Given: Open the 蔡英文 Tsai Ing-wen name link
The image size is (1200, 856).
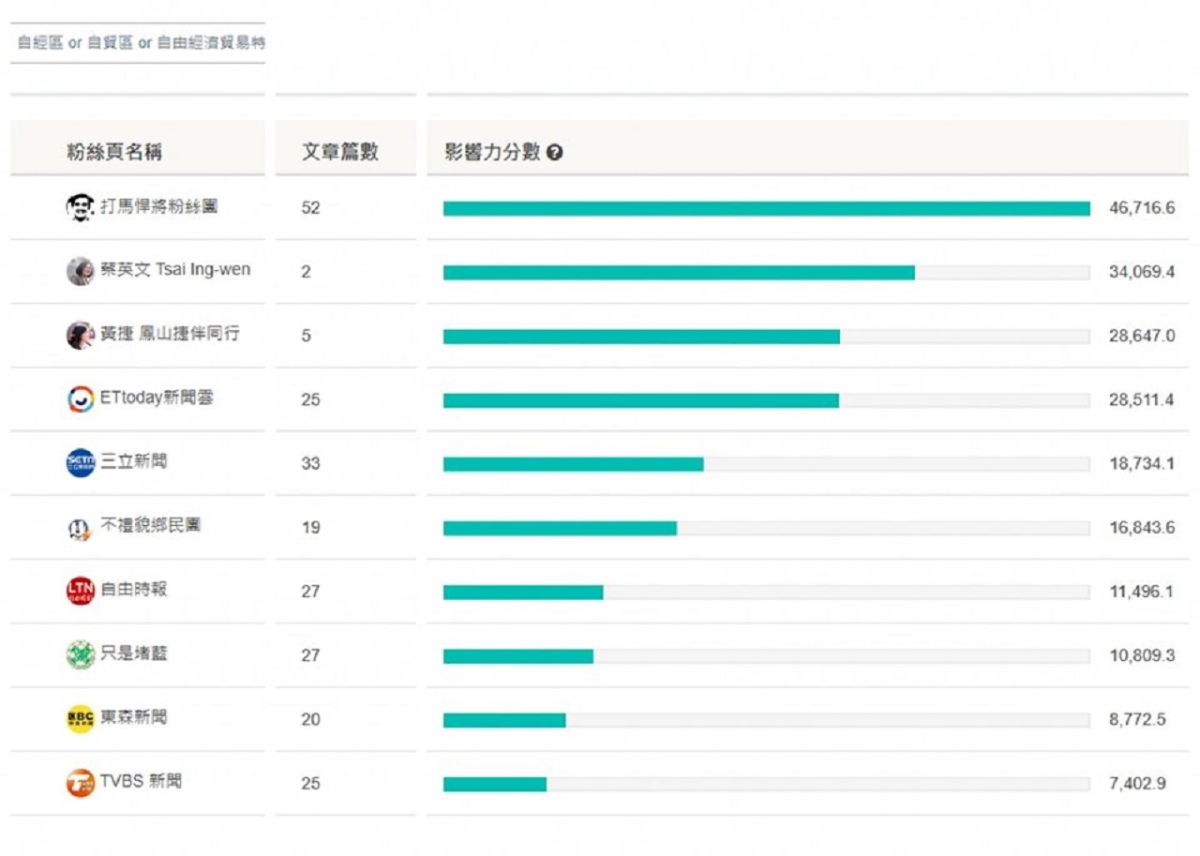Looking at the screenshot, I should tap(175, 270).
